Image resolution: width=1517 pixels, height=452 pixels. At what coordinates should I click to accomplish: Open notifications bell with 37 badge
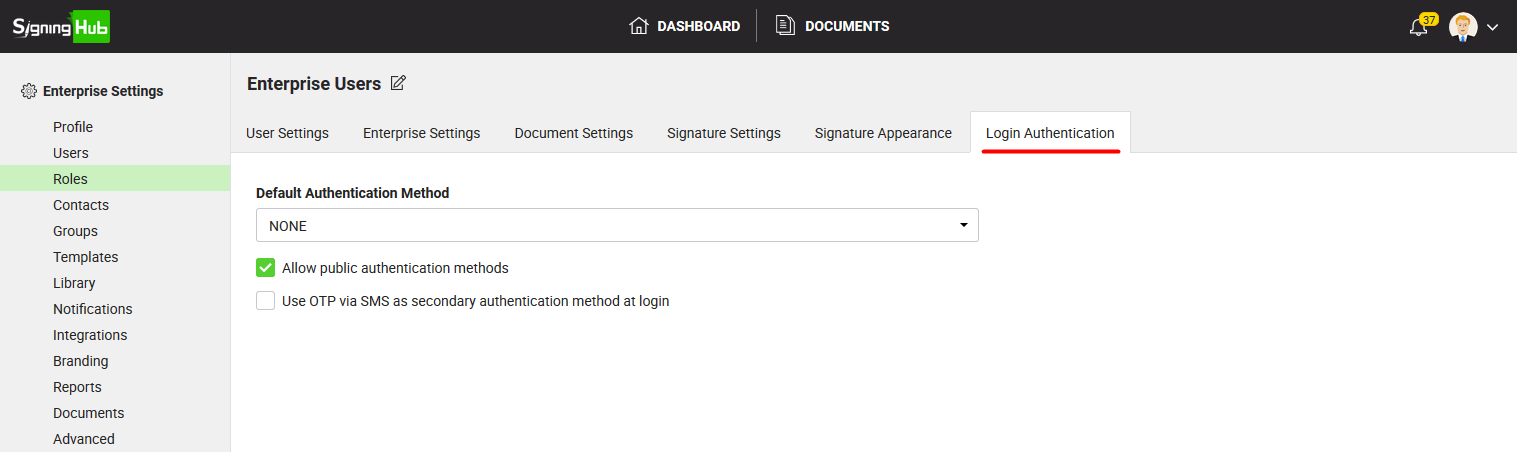click(1421, 26)
